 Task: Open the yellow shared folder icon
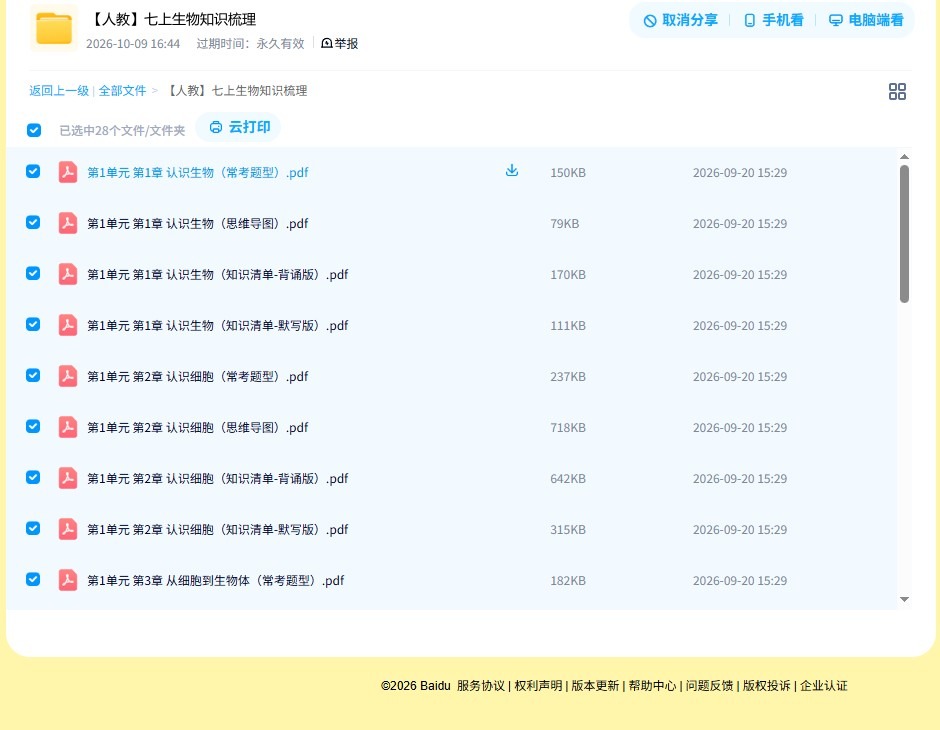click(54, 28)
